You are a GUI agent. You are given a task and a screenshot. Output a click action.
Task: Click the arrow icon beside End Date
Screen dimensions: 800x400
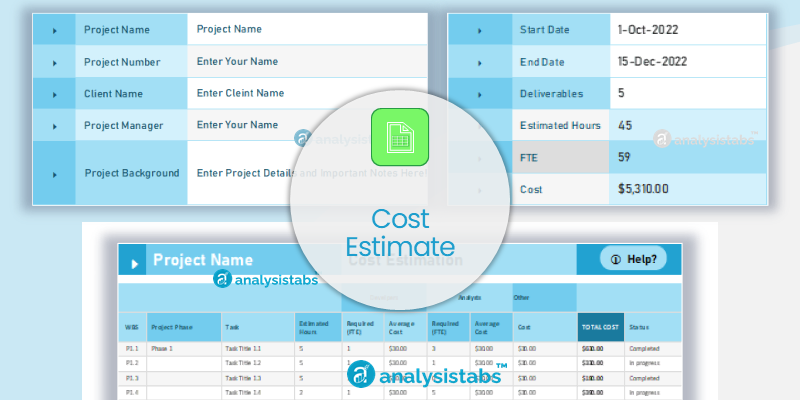pos(480,63)
